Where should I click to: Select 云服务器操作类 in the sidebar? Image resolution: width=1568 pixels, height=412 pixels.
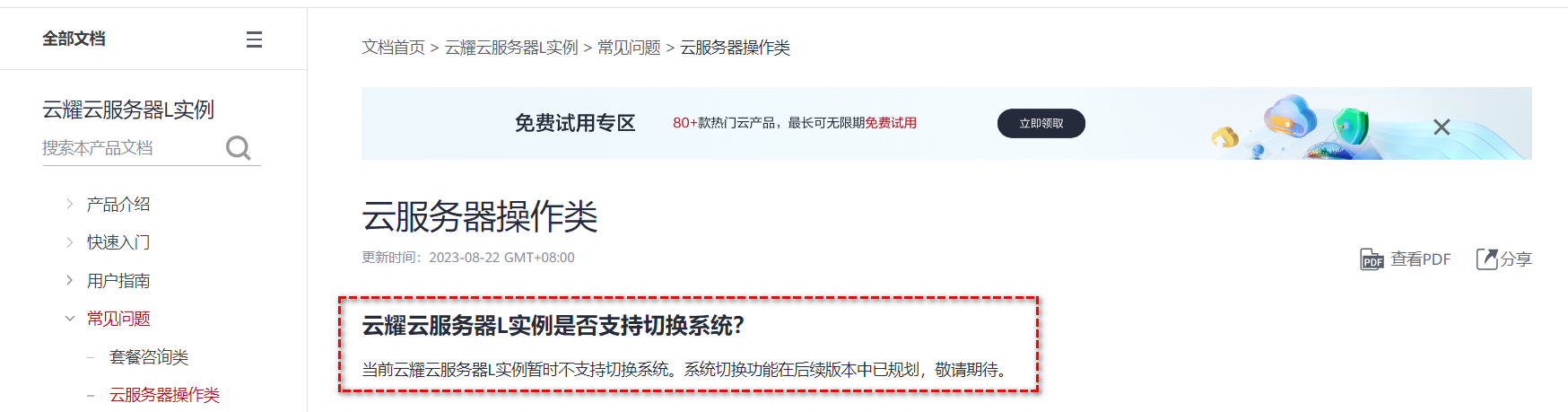164,395
